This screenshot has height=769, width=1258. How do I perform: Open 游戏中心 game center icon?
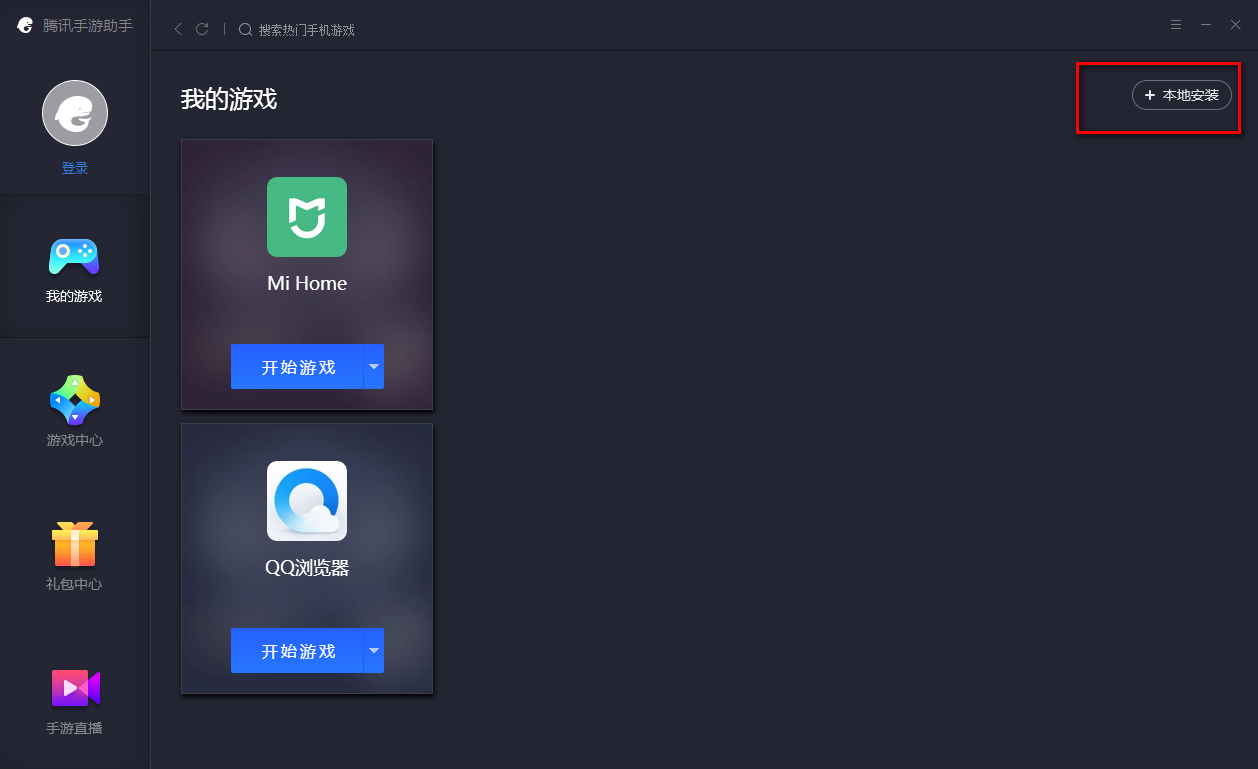point(75,400)
